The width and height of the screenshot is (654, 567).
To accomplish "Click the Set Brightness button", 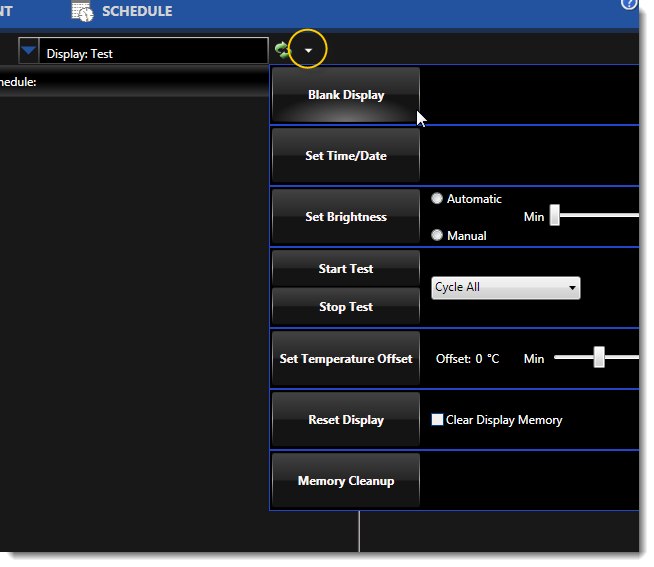I will 346,217.
